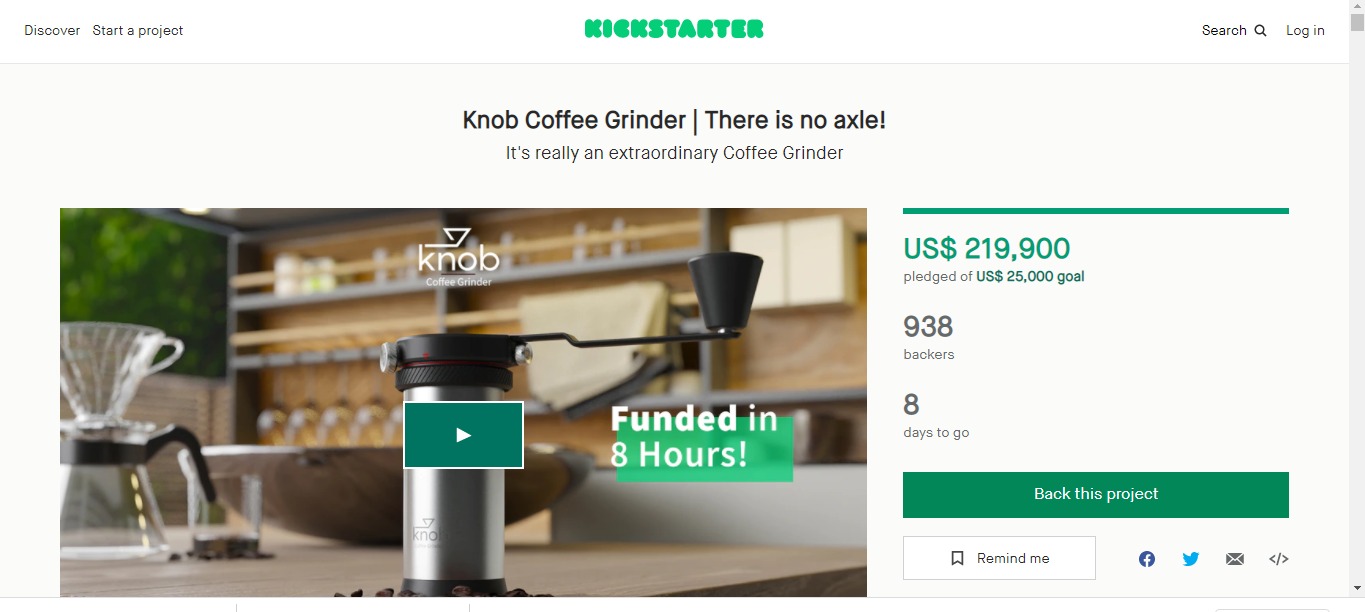The height and width of the screenshot is (612, 1365).
Task: Click the video thumbnail Knob logo
Action: pyautogui.click(x=459, y=257)
